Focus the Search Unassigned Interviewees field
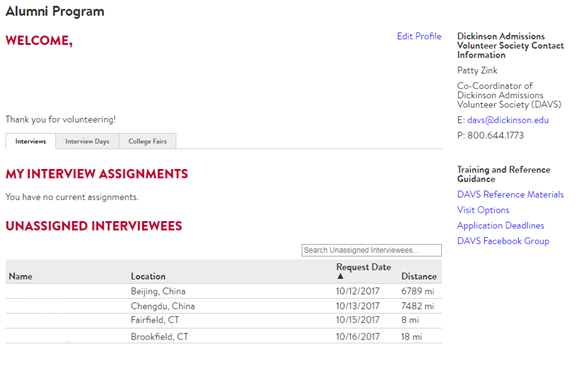The width and height of the screenshot is (579, 367). click(371, 250)
